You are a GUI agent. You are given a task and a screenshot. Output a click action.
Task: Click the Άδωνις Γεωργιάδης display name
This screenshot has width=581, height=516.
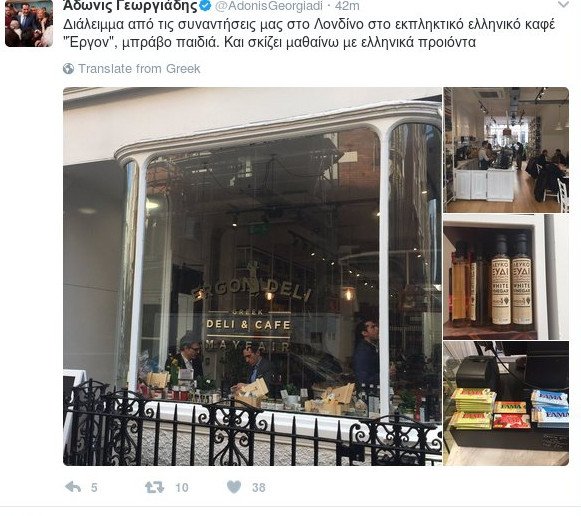[130, 6]
